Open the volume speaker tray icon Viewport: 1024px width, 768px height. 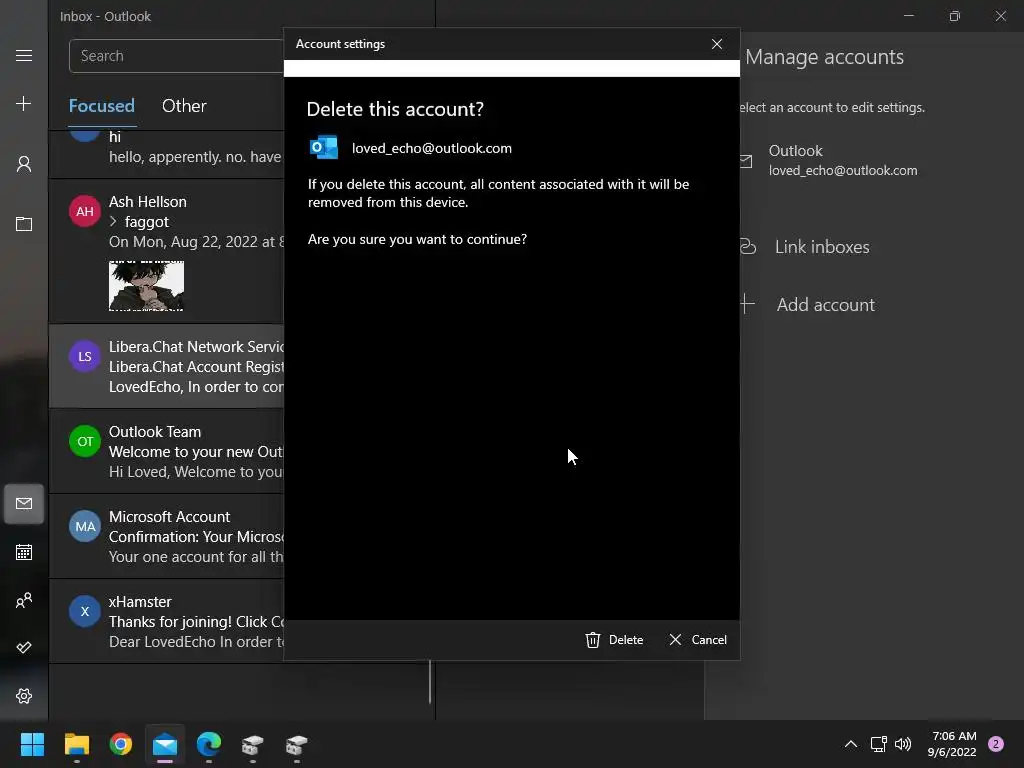(903, 744)
